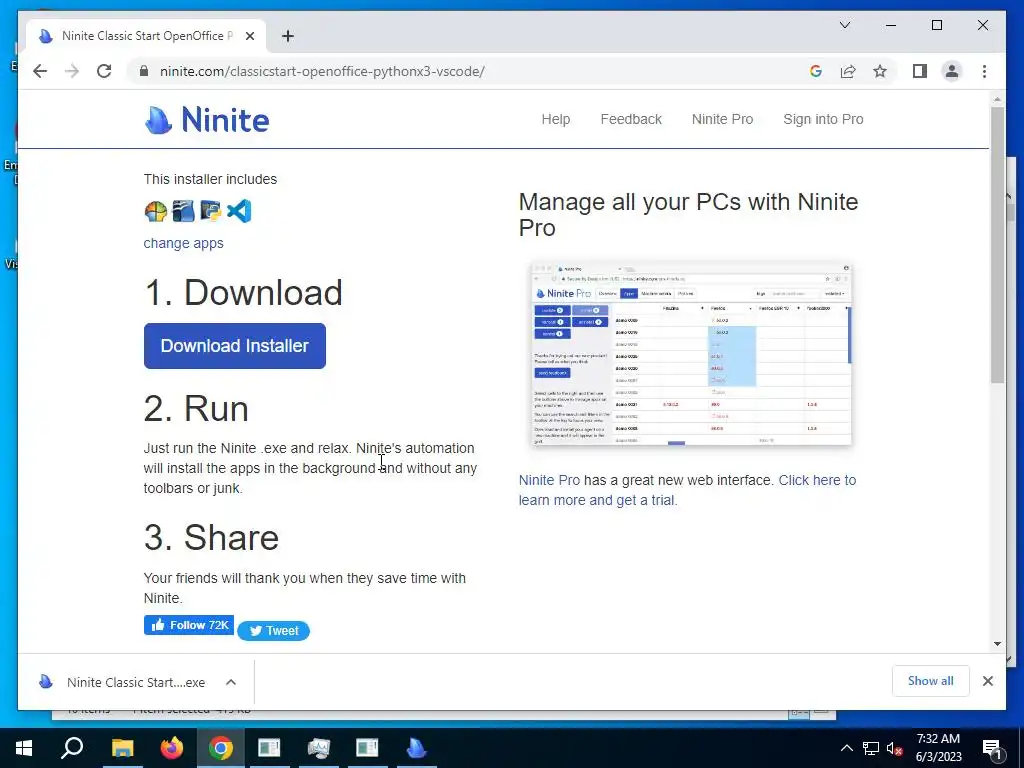Click the muted volume tray icon
The image size is (1024, 768).
coord(894,749)
